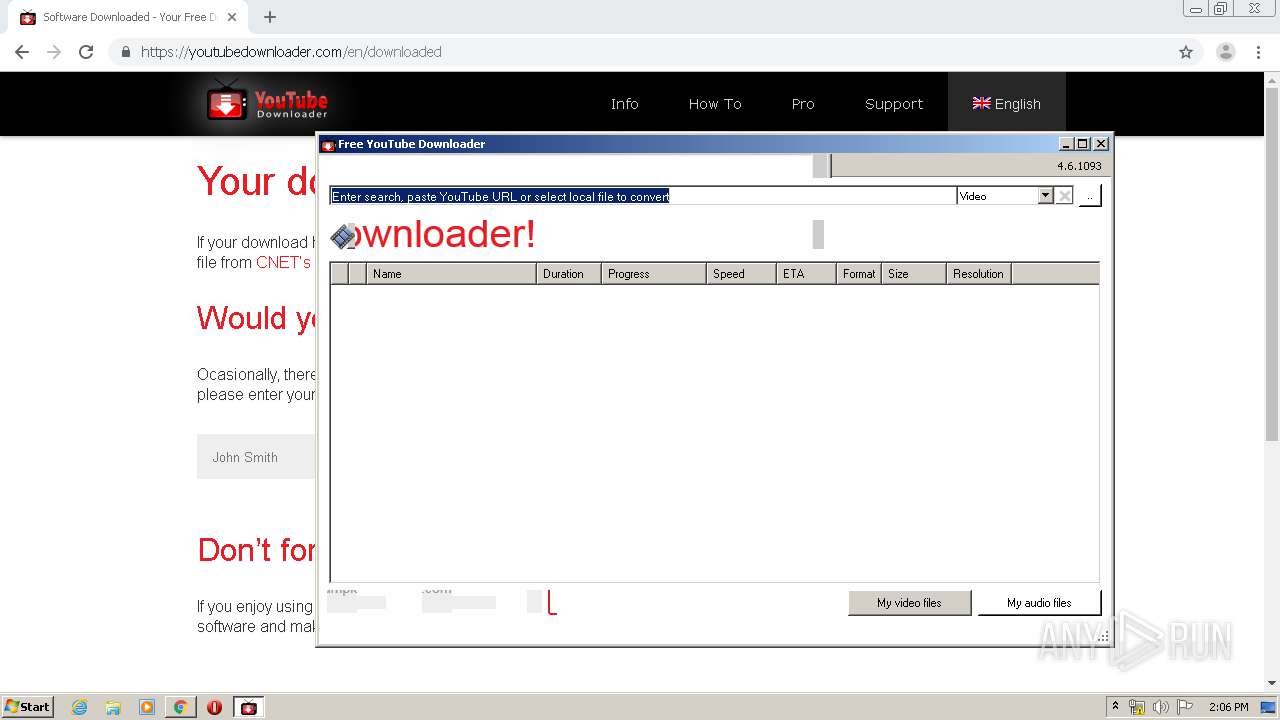Open a new browser tab
Viewport: 1280px width, 720px height.
pos(270,17)
